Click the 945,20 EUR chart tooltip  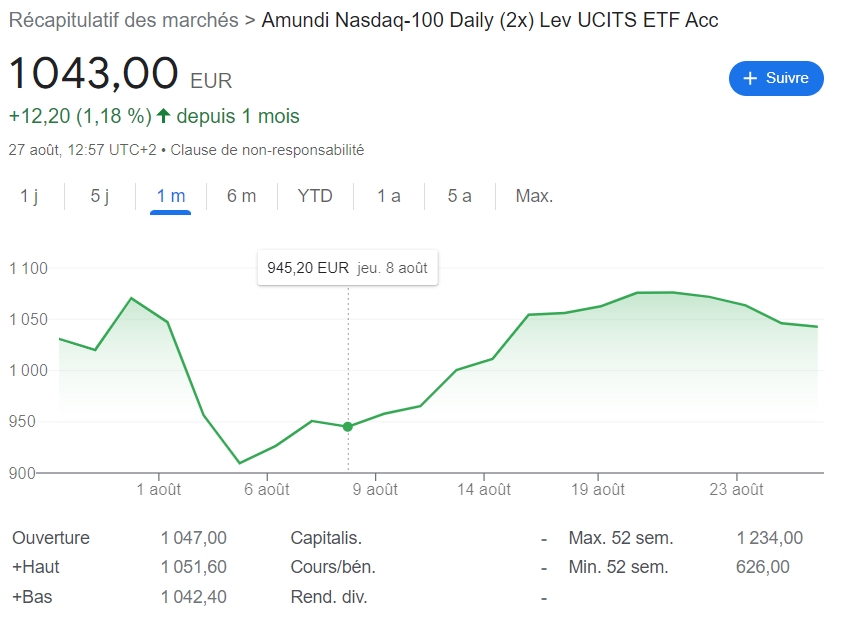click(347, 268)
